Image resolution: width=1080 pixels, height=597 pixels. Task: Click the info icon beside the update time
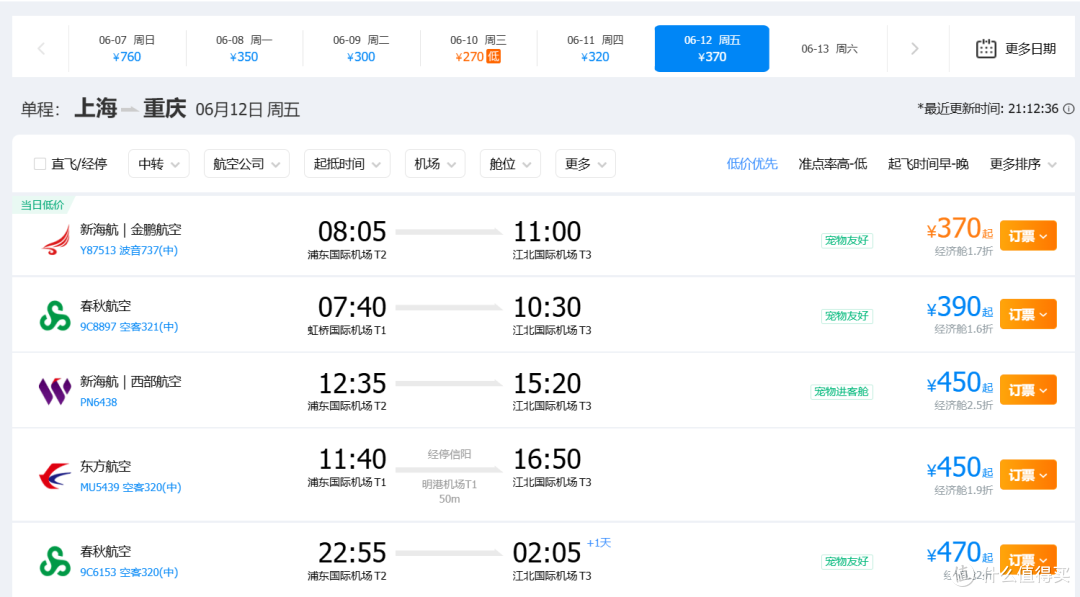tap(1068, 109)
